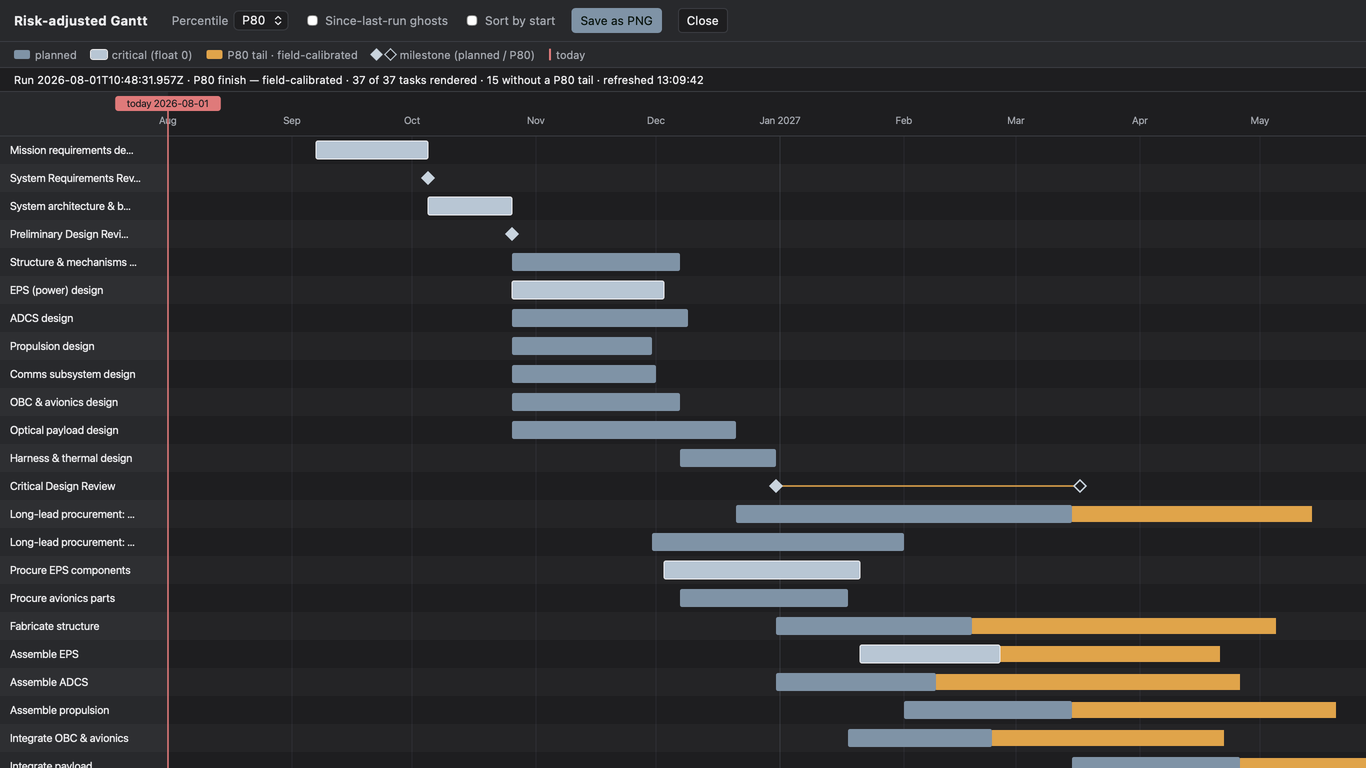The image size is (1366, 768).
Task: Click "Assemble ADCS" row label
Action: pyautogui.click(x=49, y=682)
